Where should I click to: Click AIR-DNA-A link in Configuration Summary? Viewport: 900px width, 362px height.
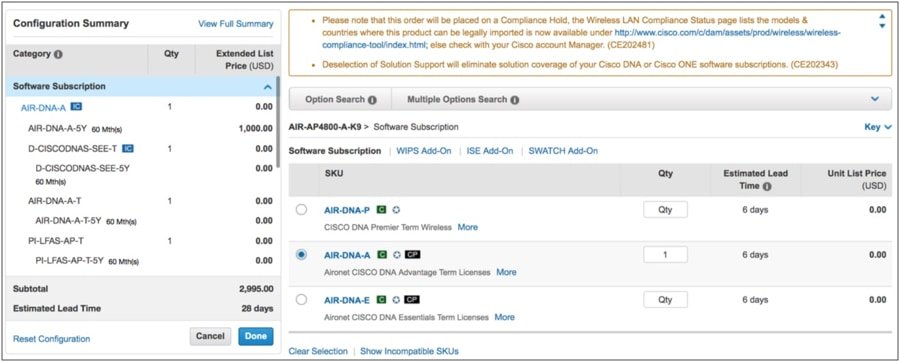43,107
